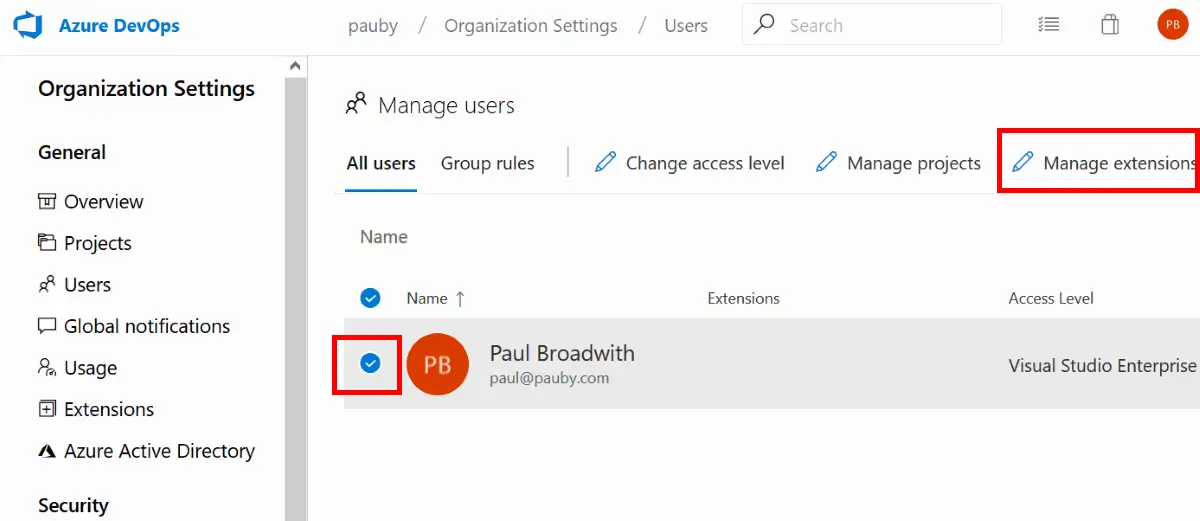1200x521 pixels.
Task: Open the Organization Settings breadcrumb
Action: [x=531, y=26]
